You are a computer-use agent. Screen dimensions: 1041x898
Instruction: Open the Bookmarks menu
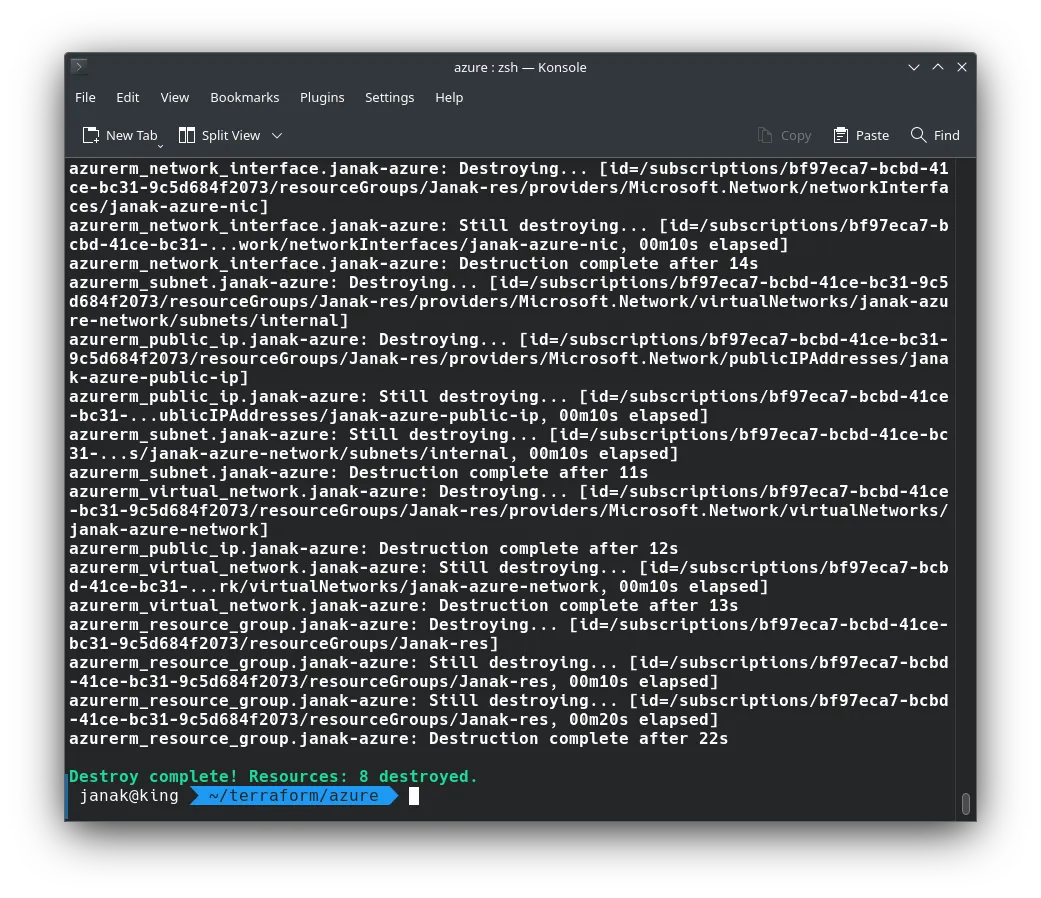pos(244,97)
